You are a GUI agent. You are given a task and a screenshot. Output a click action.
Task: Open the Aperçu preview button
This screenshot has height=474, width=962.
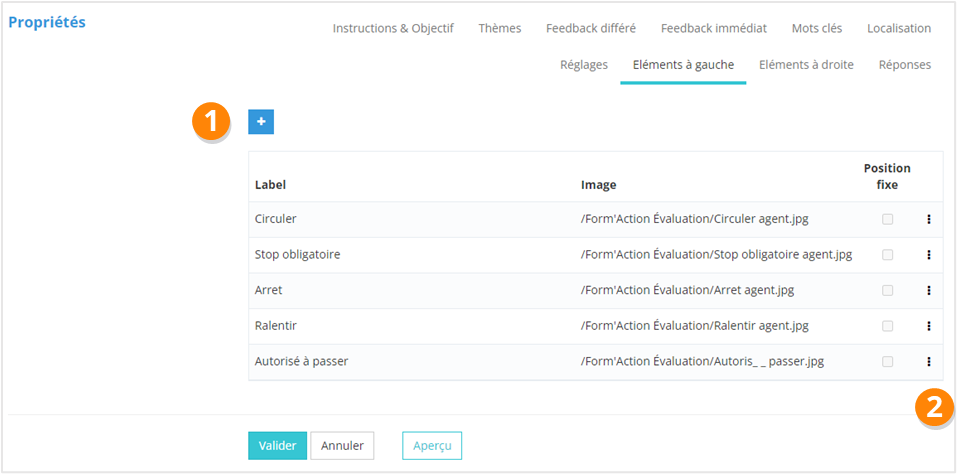(432, 445)
